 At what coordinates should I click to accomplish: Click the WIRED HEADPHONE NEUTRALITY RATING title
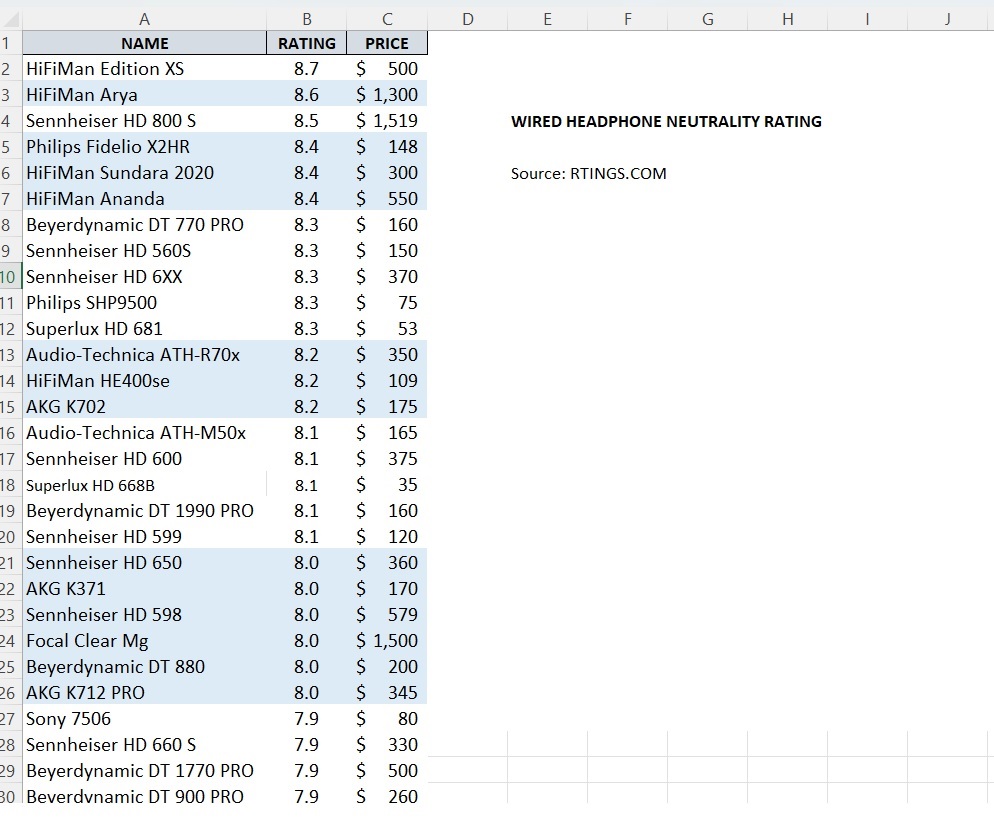pos(666,121)
